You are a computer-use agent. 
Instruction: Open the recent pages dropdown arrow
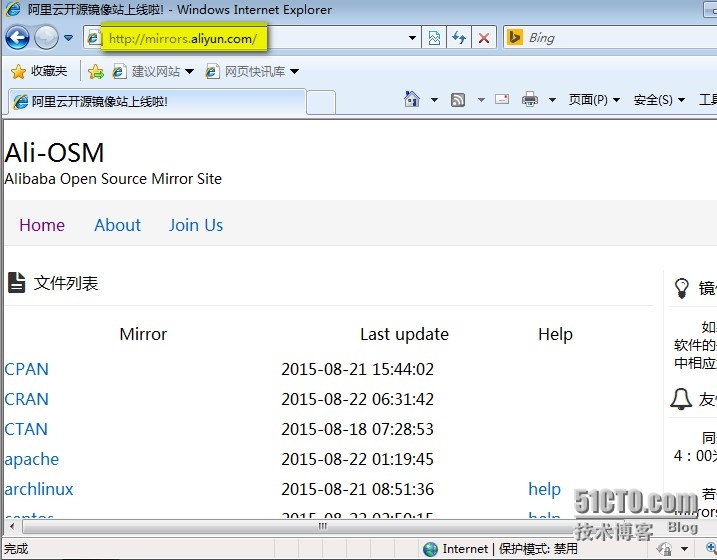[69, 38]
